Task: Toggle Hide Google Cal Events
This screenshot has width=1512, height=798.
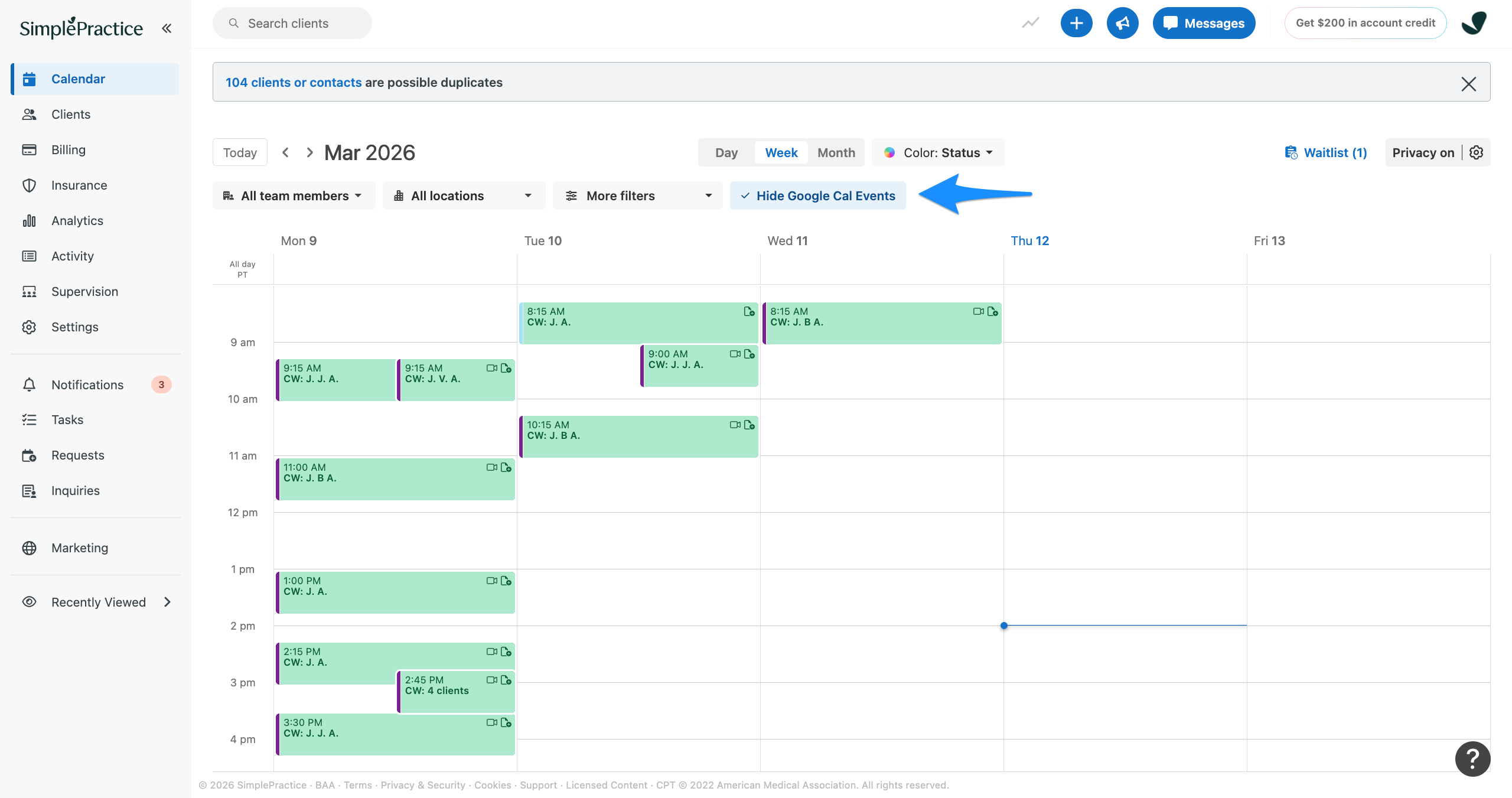Action: 817,196
